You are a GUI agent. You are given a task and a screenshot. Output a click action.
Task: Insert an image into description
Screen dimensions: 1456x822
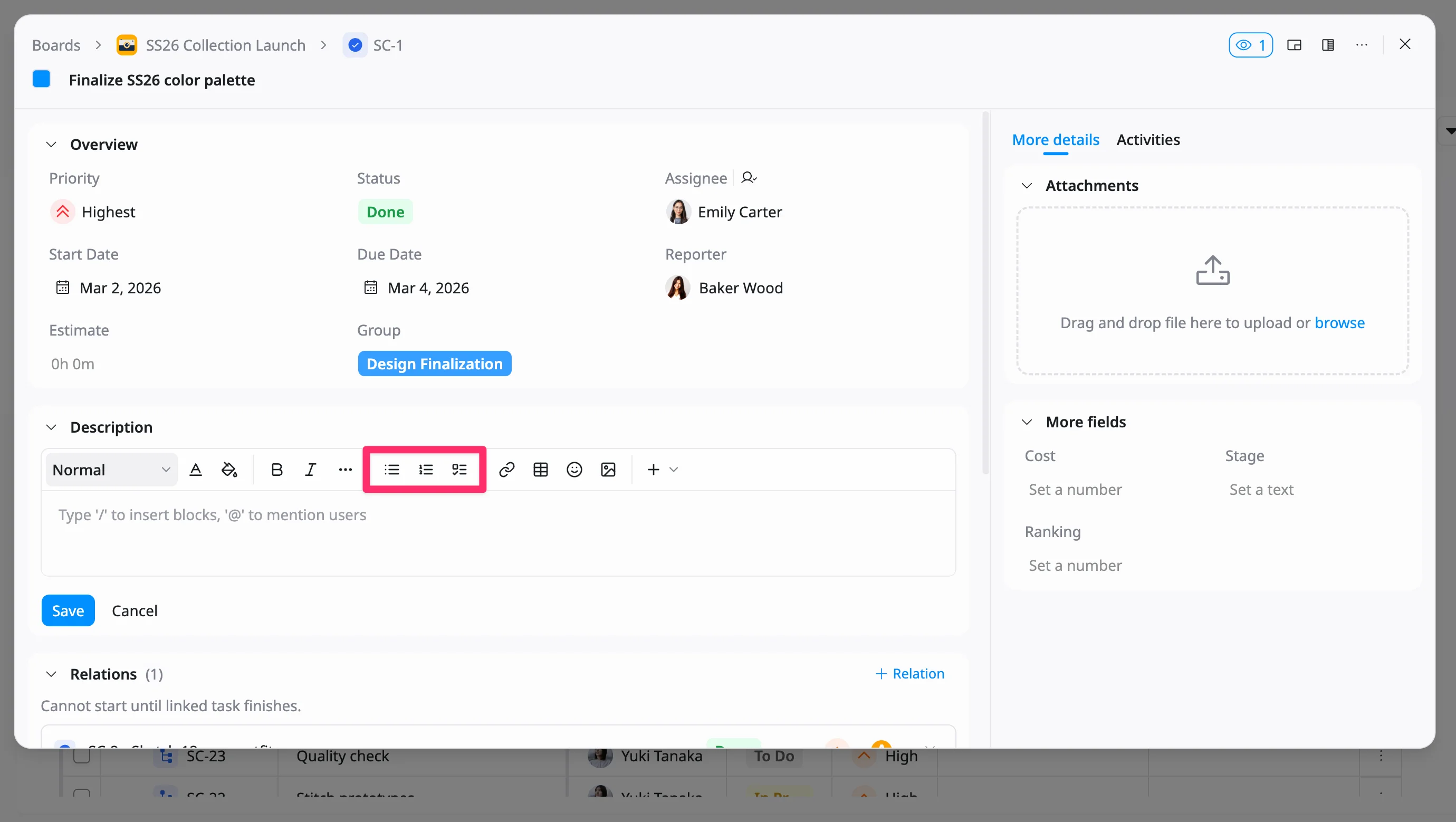click(x=608, y=469)
